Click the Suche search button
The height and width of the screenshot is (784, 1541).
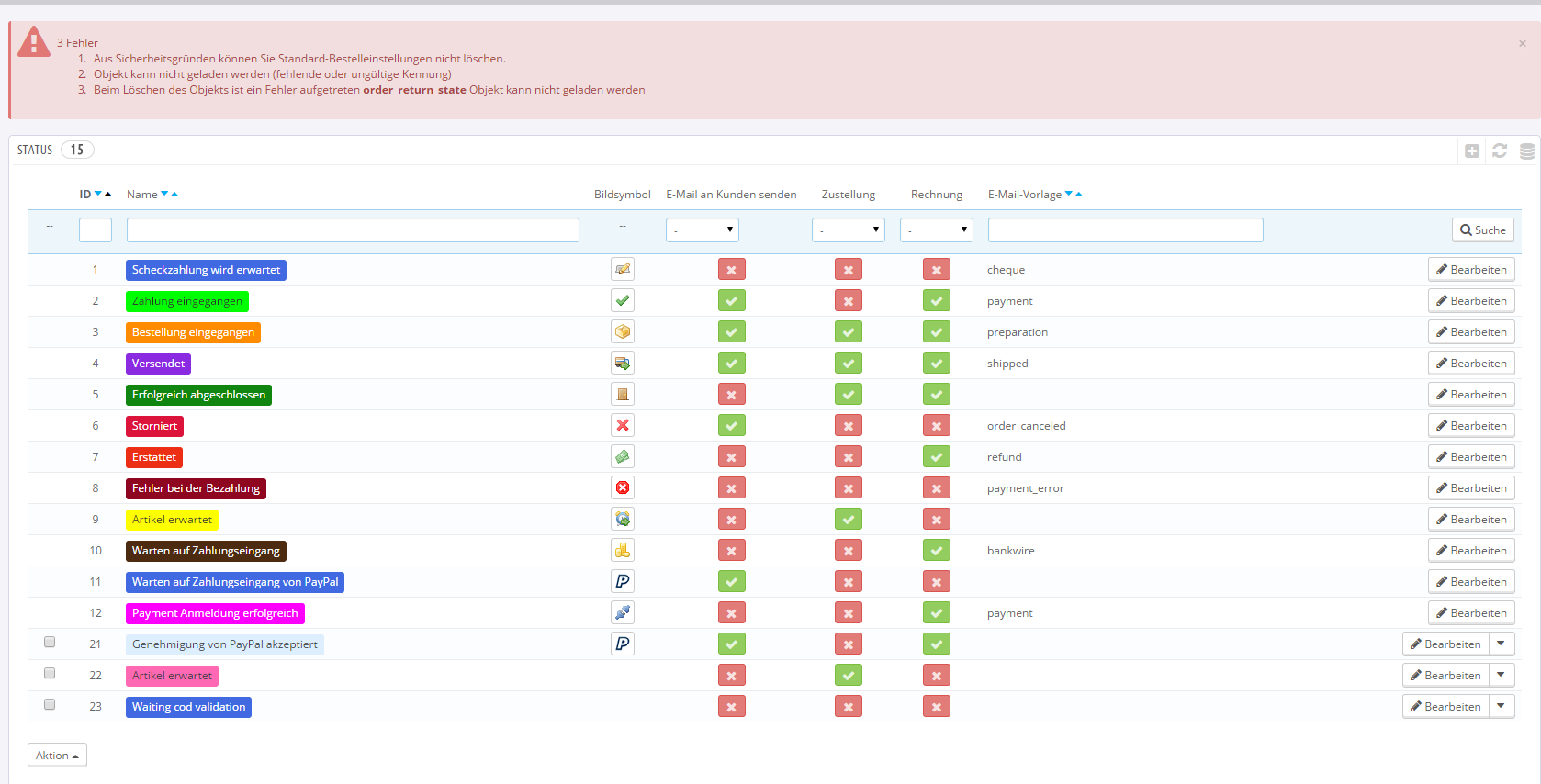coord(1482,230)
